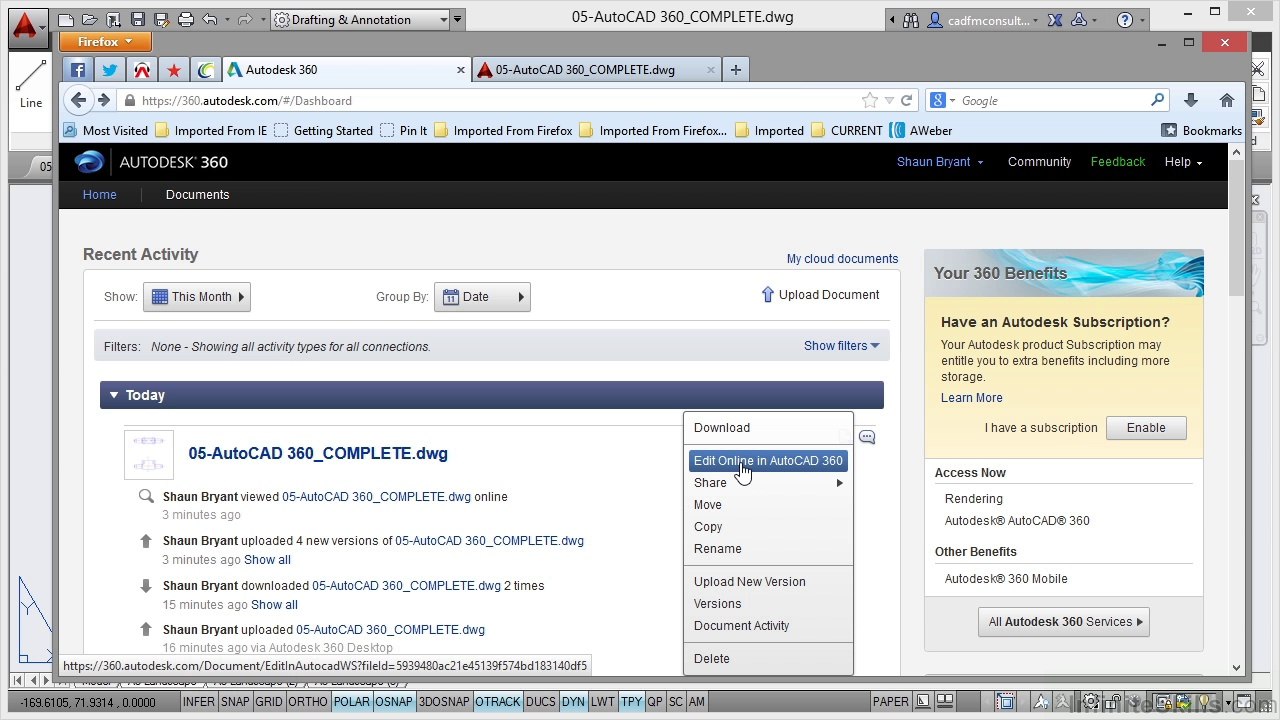The height and width of the screenshot is (720, 1280).
Task: Toggle INFER in AutoCAD status bar
Action: pos(198,702)
